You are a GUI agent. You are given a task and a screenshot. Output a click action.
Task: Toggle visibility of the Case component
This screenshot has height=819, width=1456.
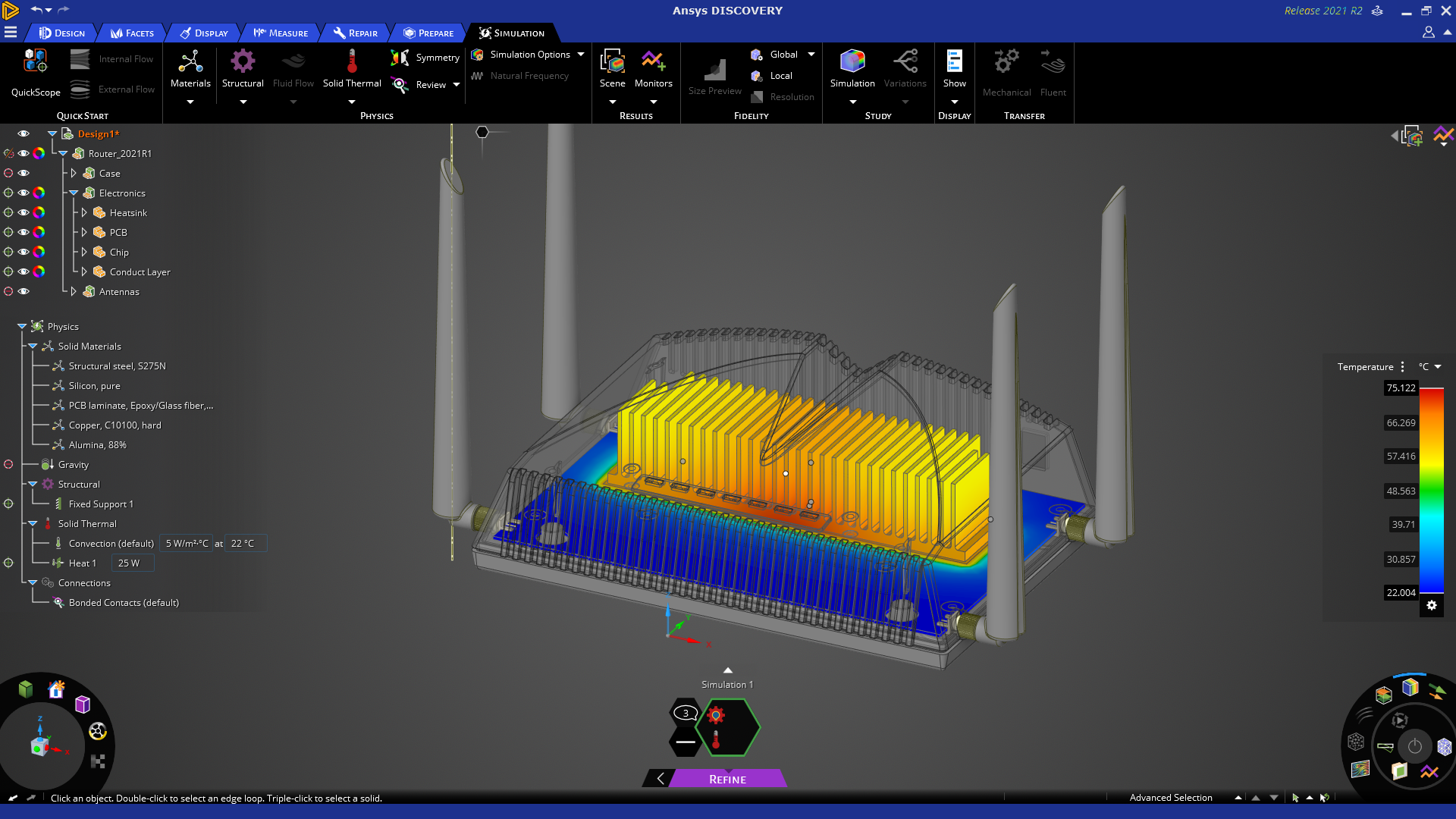tap(24, 174)
